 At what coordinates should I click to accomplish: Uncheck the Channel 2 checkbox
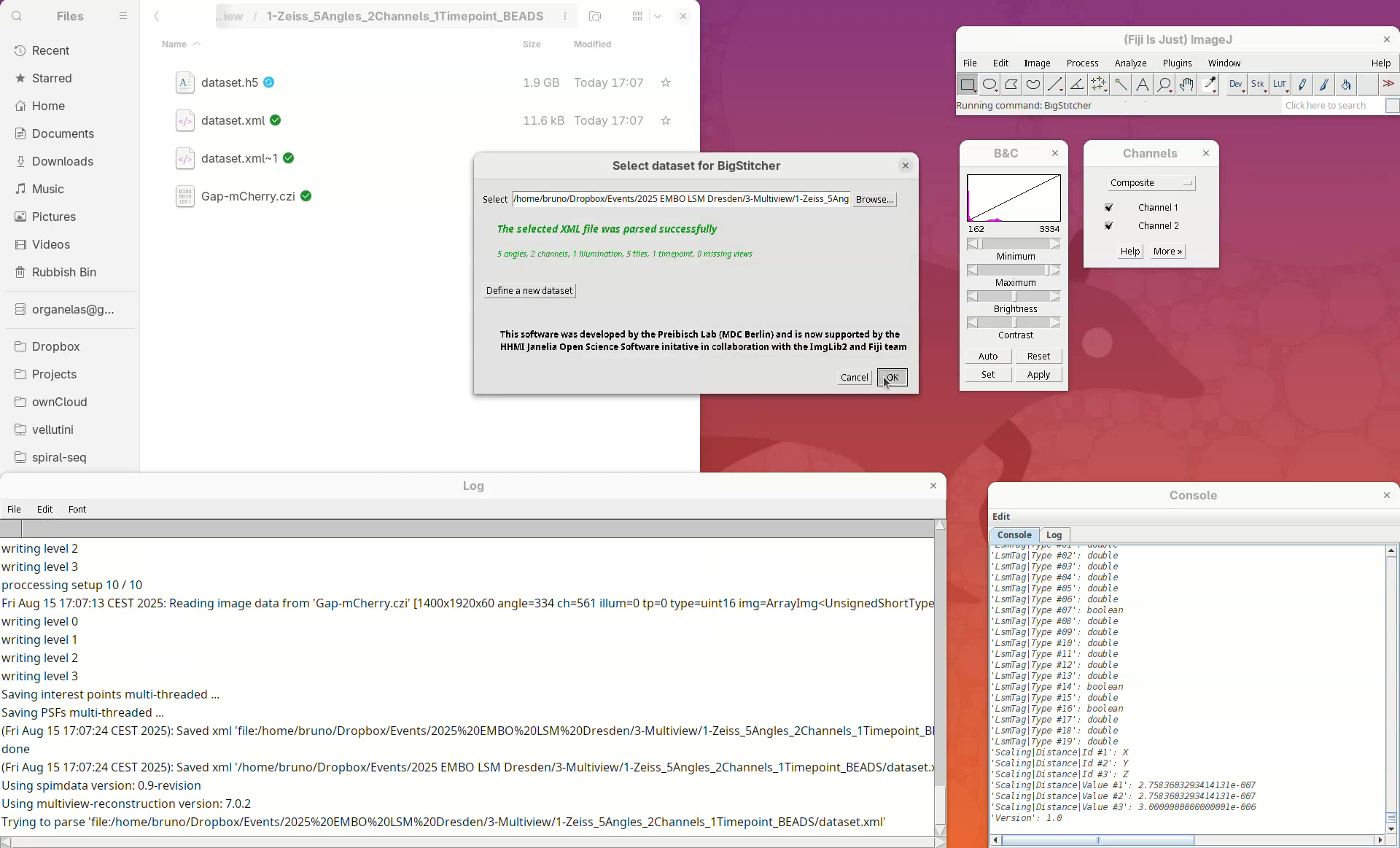[1109, 226]
